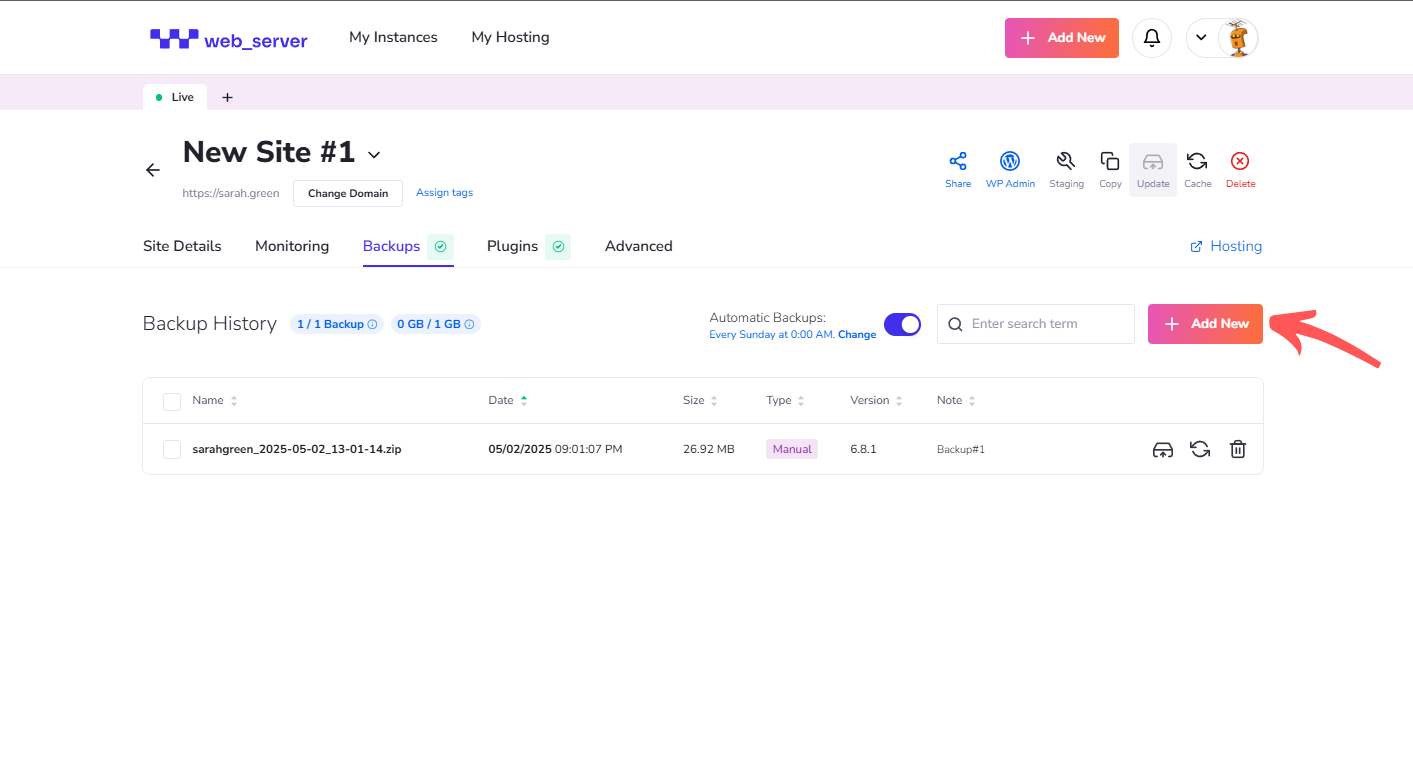The image size is (1413, 781).
Task: Open the user profile dropdown menu
Action: point(1221,38)
